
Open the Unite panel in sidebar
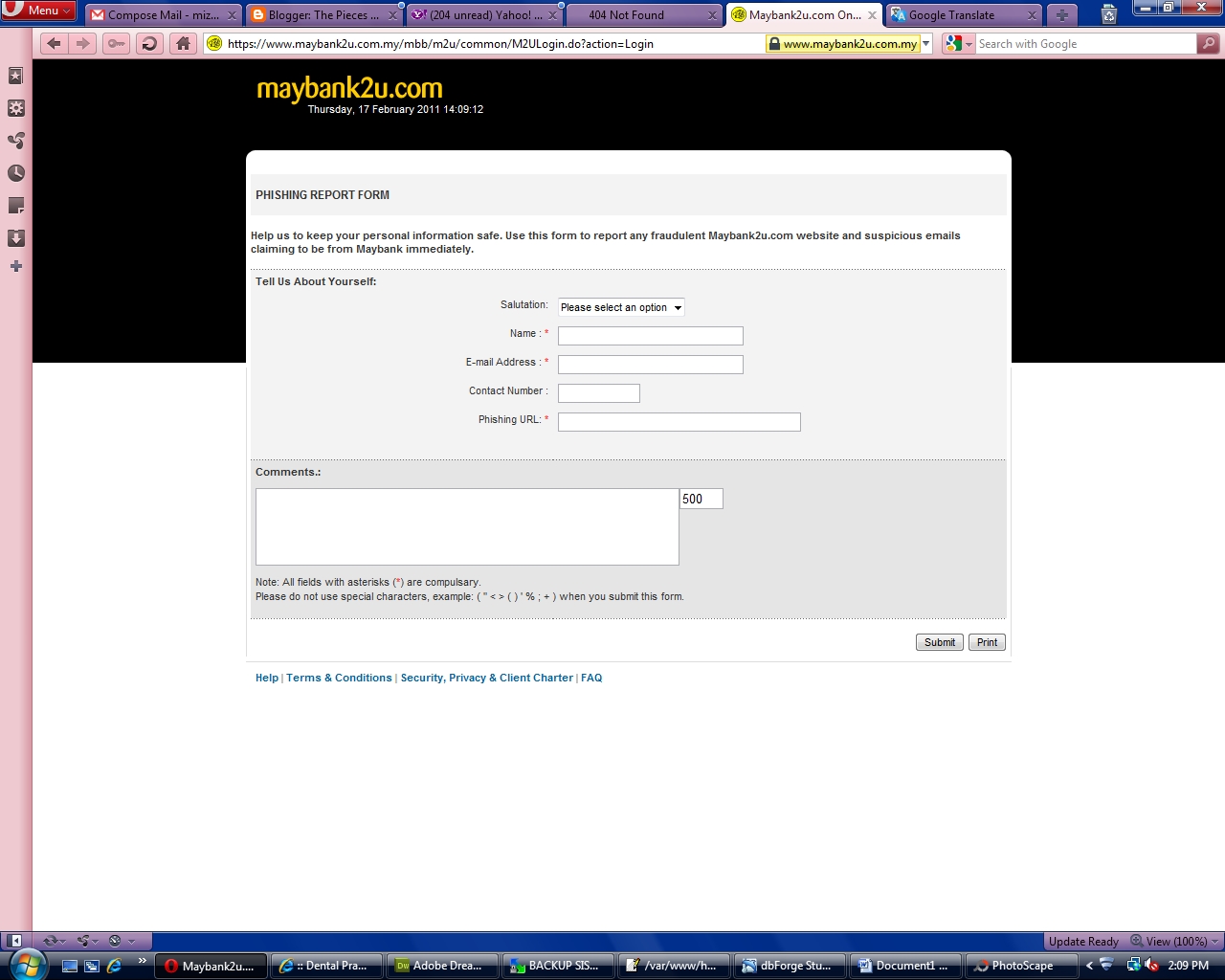tap(16, 141)
